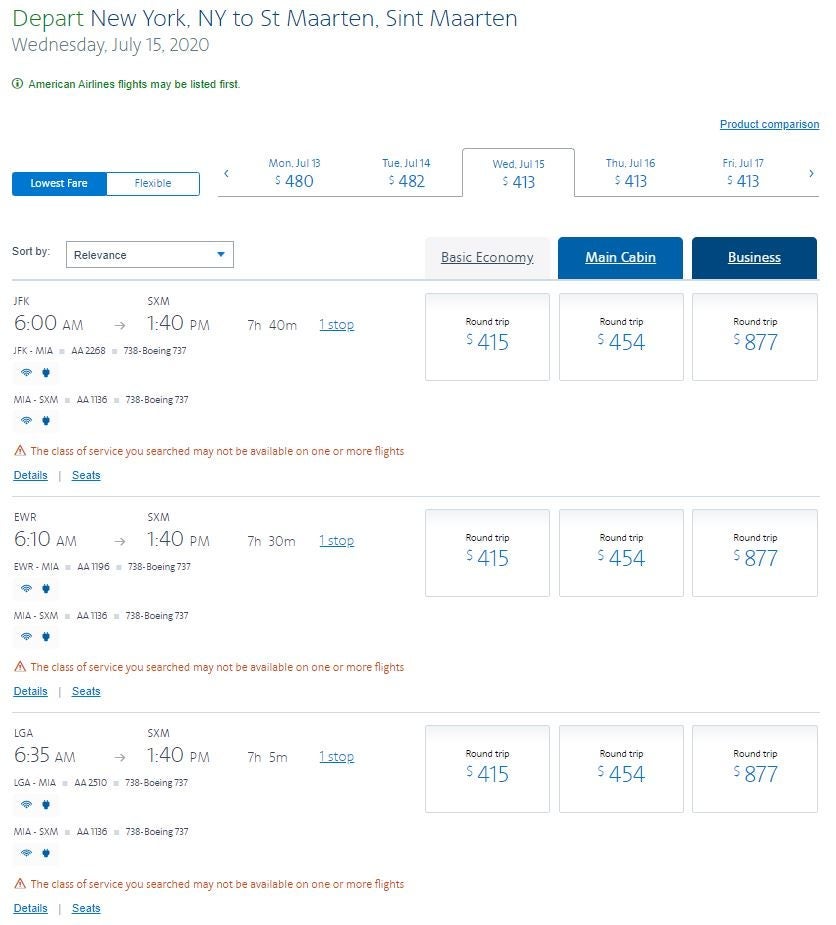The width and height of the screenshot is (836, 925).
Task: Switch to Lowest Fare option
Action: click(x=59, y=184)
